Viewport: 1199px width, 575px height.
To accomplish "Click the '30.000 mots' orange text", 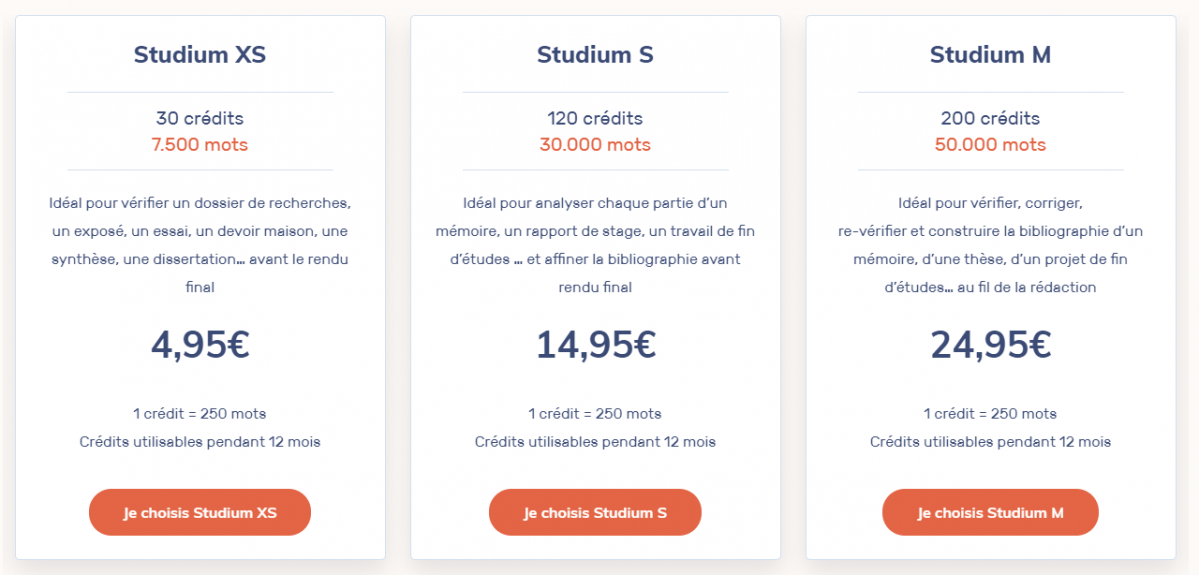I will coord(595,145).
